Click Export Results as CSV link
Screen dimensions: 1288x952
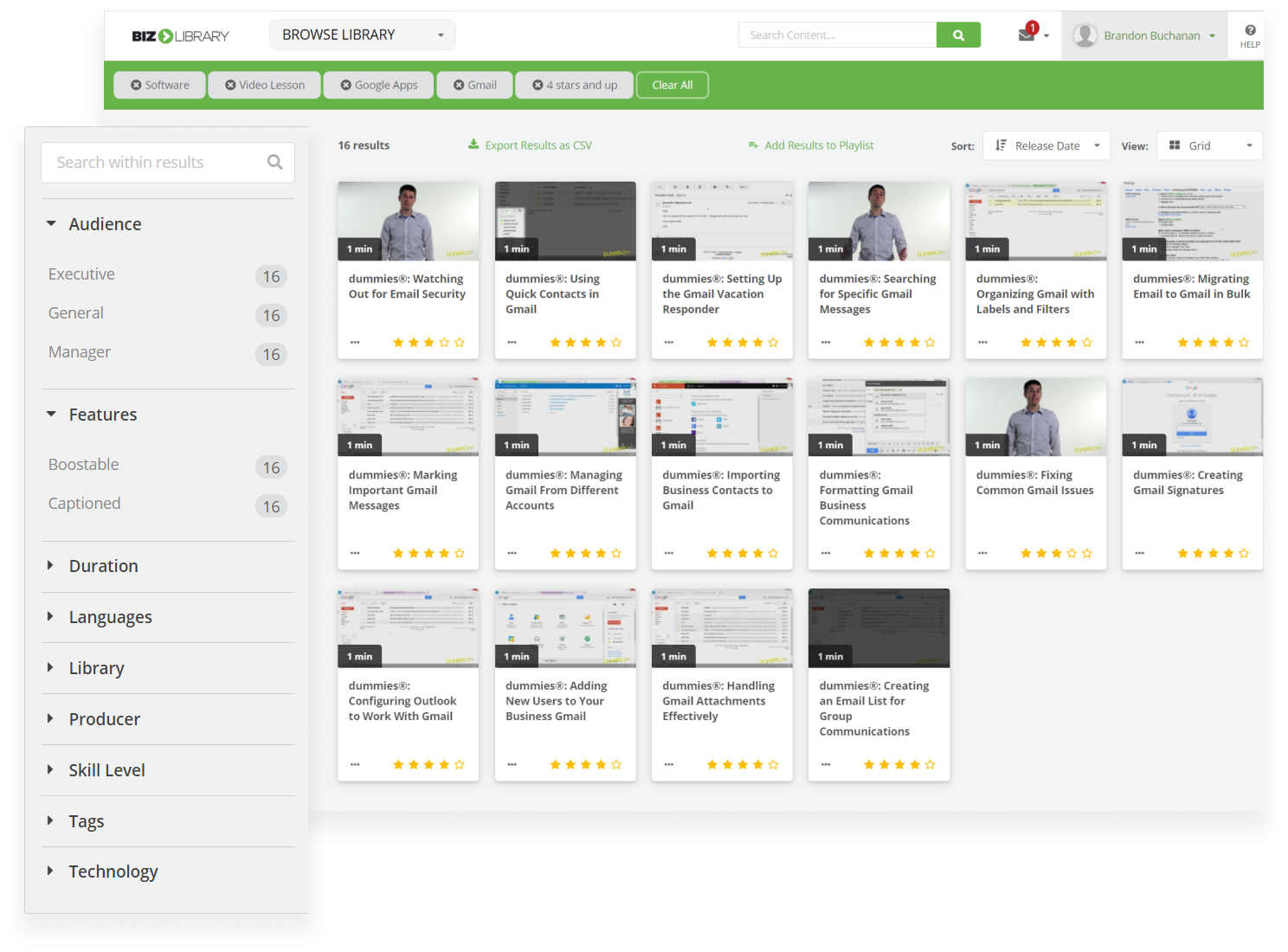[538, 145]
